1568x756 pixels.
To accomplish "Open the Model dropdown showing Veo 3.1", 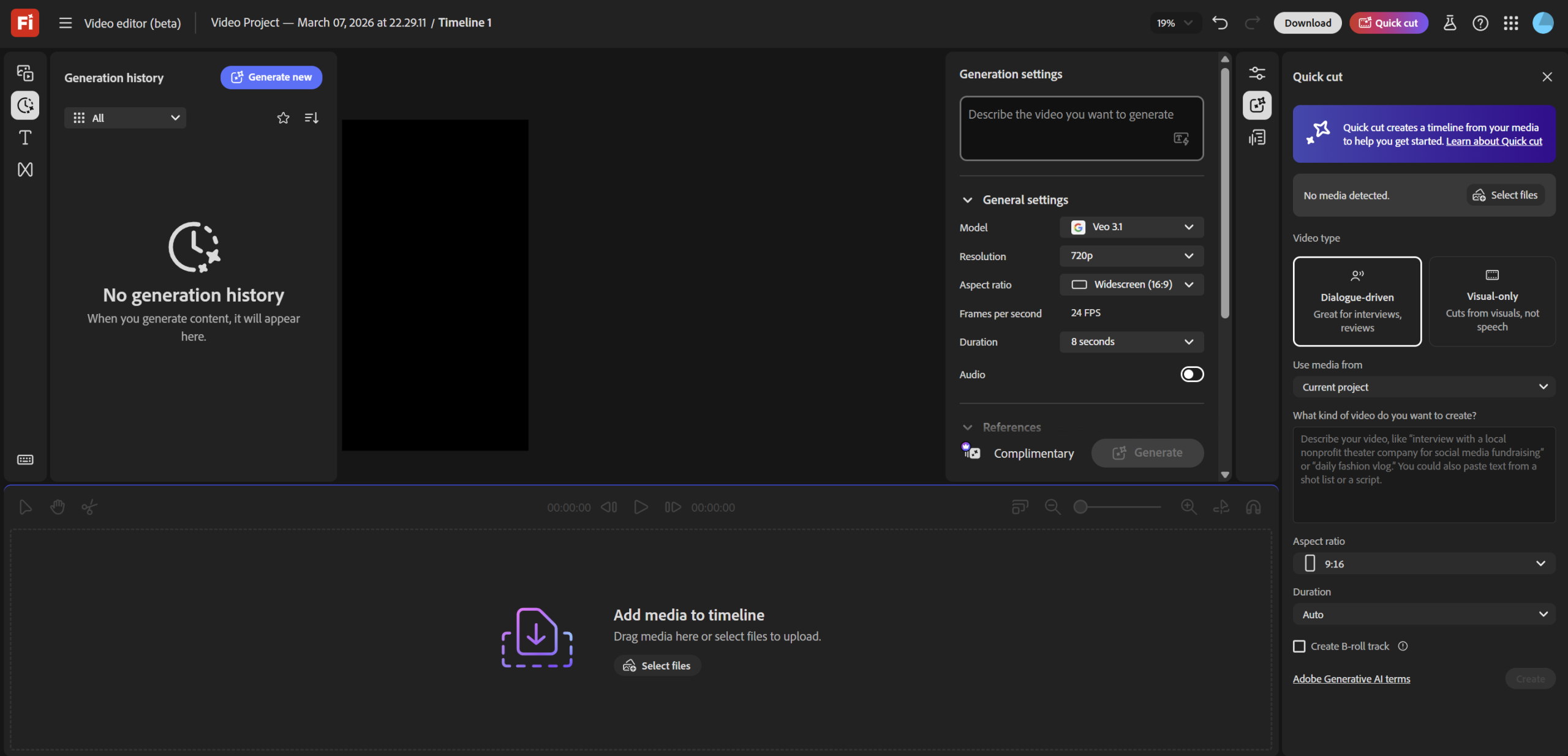I will click(1131, 226).
